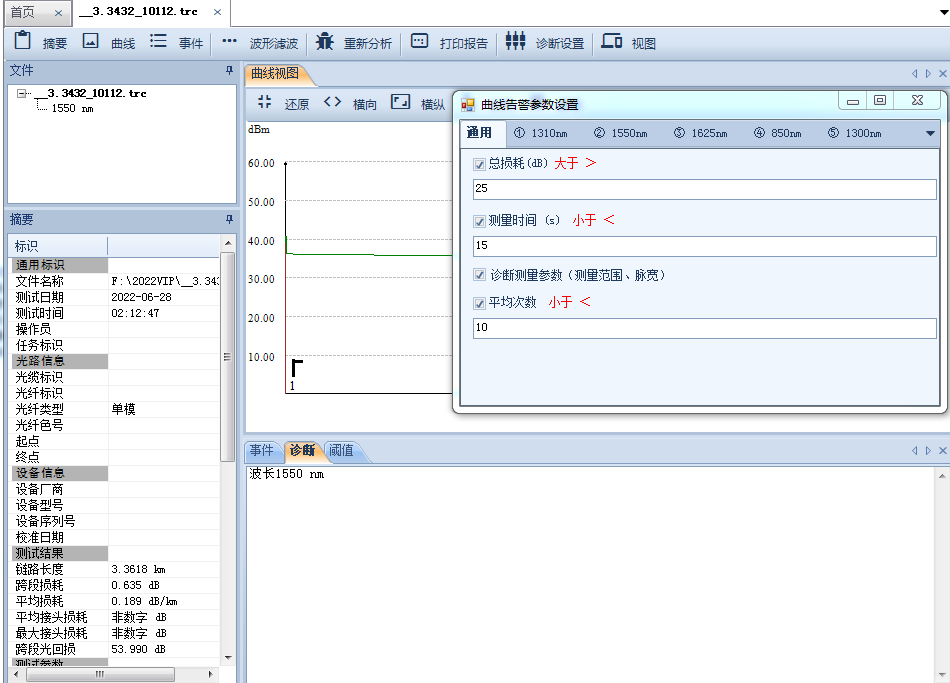Click the 事件 event list icon
Viewport: 950px width, 683px height.
tap(158, 42)
